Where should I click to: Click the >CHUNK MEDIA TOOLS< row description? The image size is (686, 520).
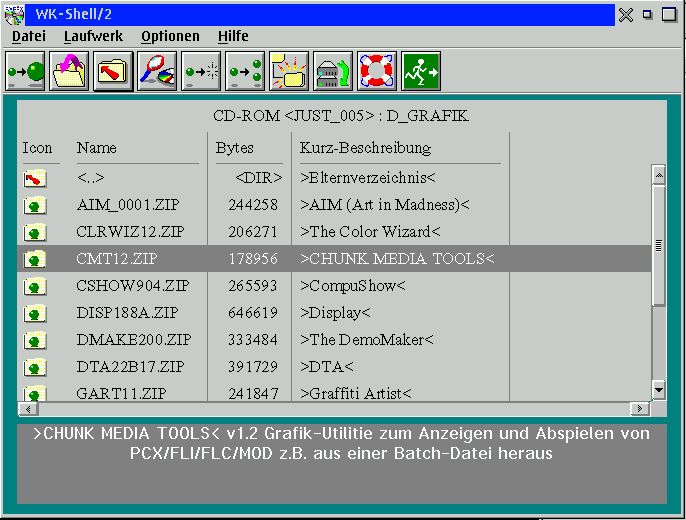click(x=397, y=259)
